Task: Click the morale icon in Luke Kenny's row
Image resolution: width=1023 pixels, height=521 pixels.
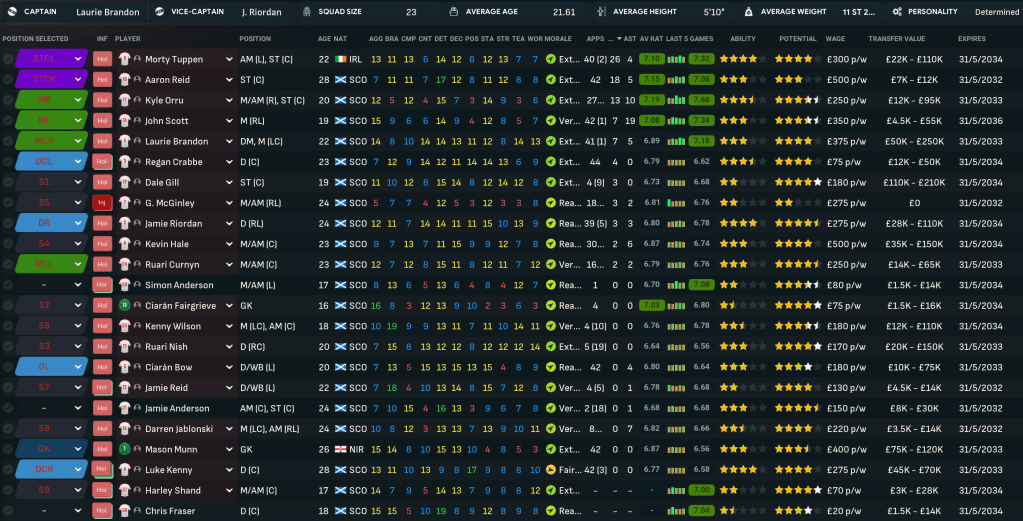Action: click(x=551, y=470)
